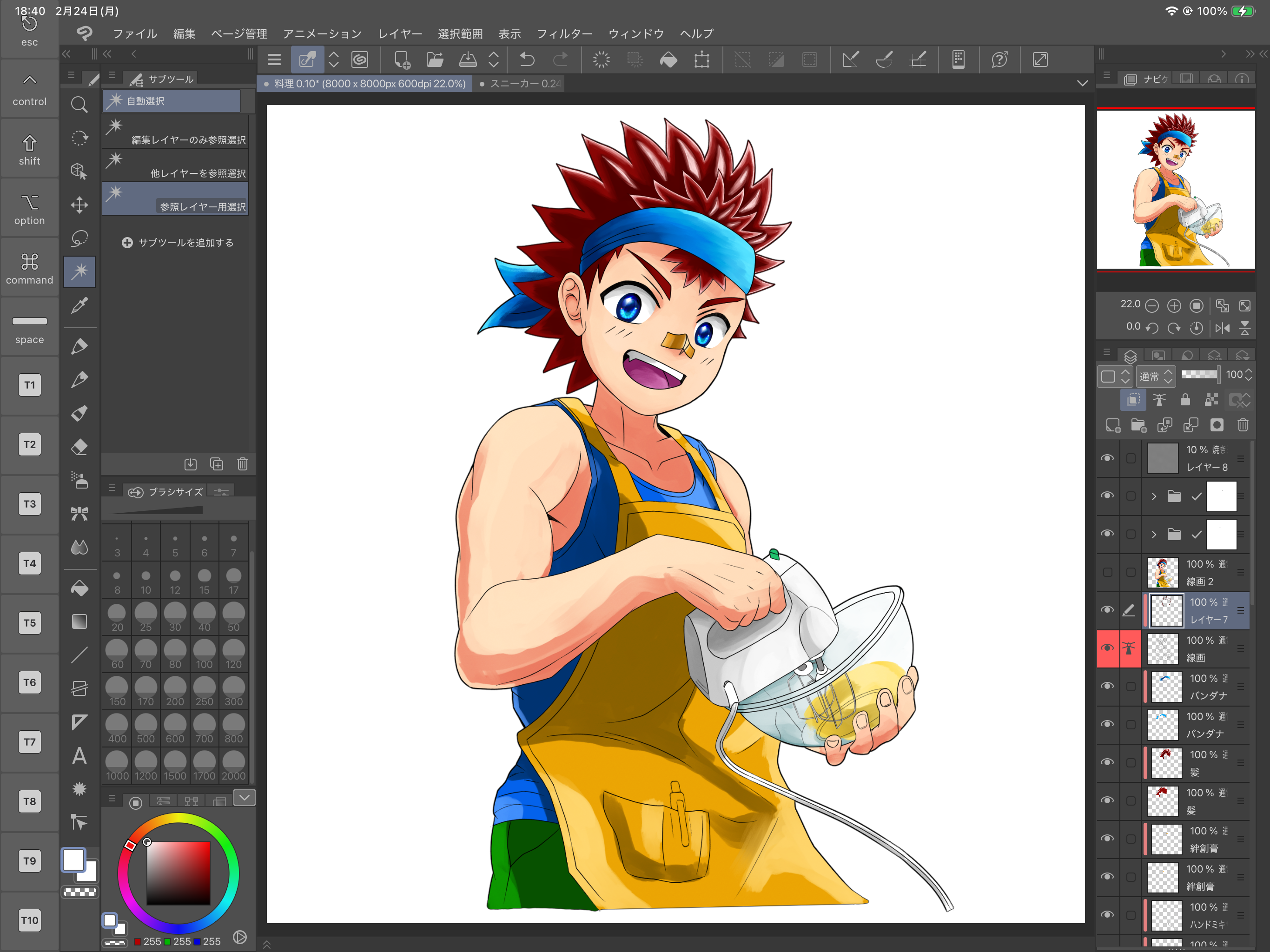Click the Zoom out minus icon in Navigator
The image size is (1270, 952).
1152,305
